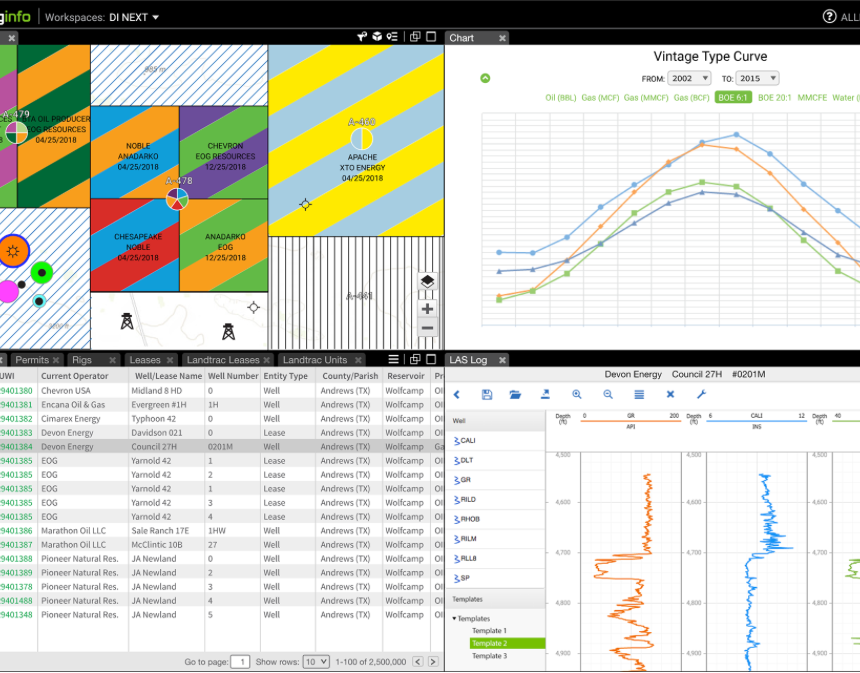Select Oil (BBL) chart unit

561,98
